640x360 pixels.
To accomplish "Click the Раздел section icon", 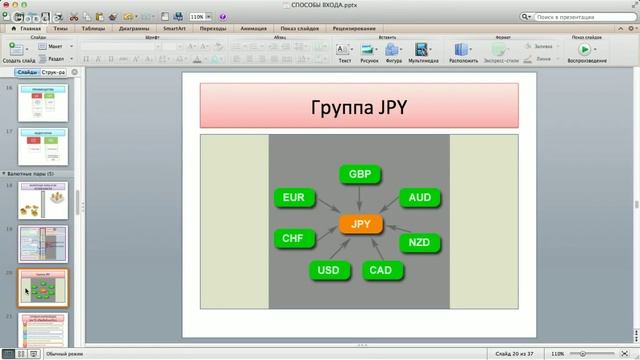I will pos(42,58).
